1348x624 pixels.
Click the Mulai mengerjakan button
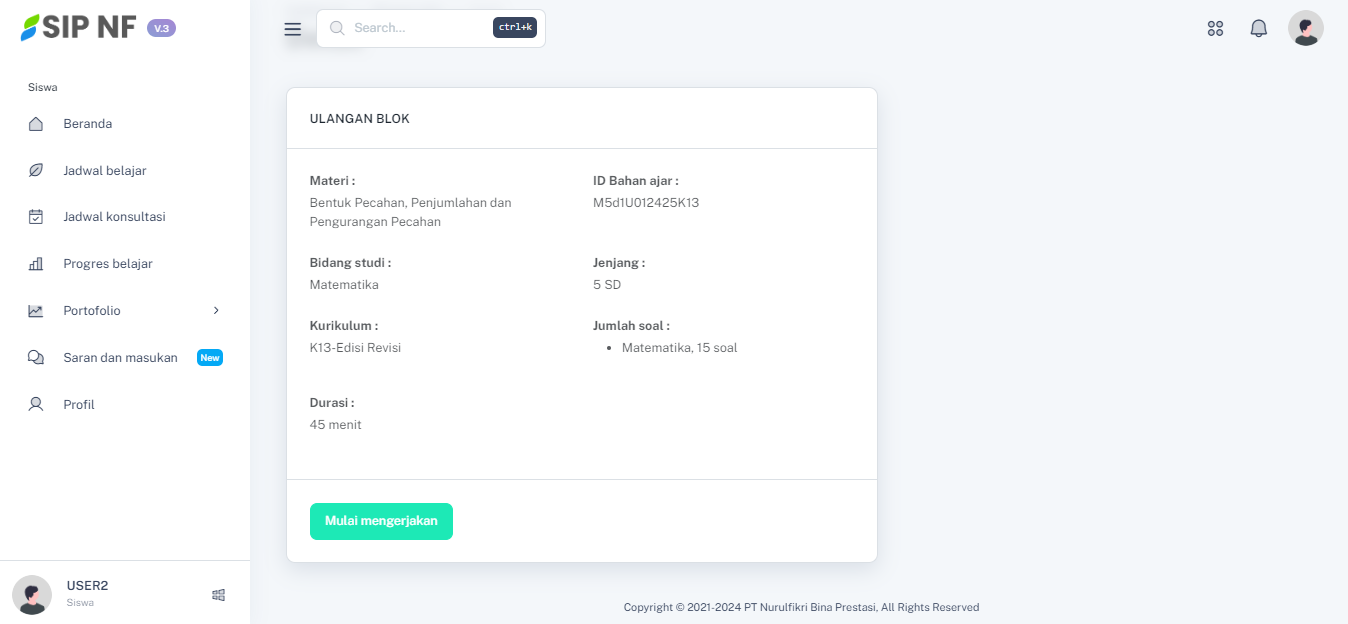381,521
